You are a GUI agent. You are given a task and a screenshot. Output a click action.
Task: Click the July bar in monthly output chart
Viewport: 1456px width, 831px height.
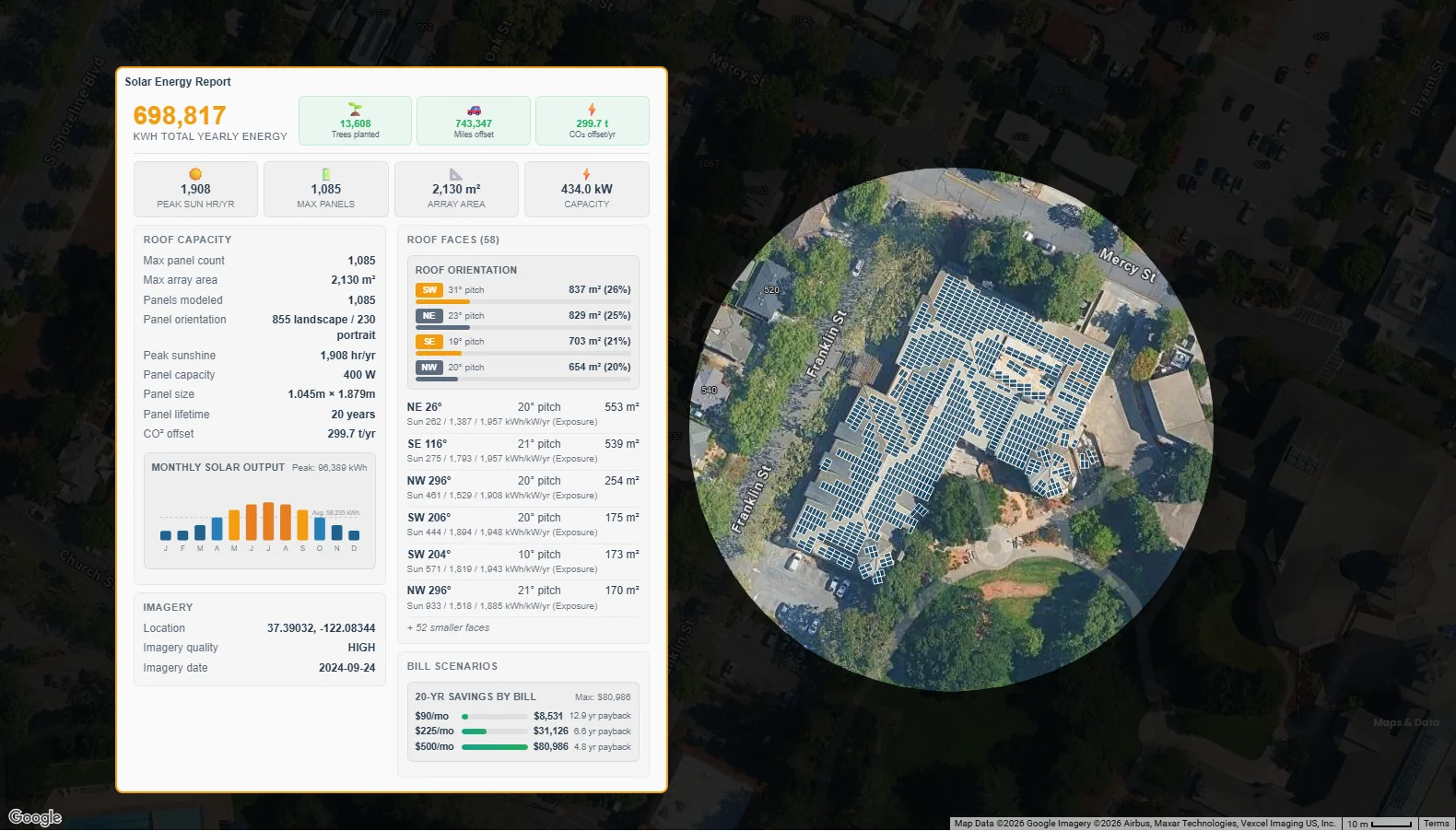tap(268, 521)
